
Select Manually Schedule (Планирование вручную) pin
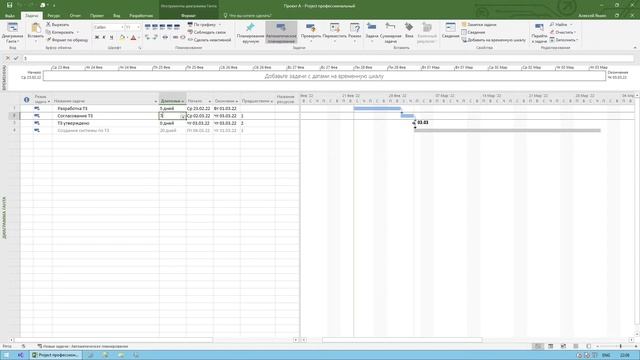(250, 33)
